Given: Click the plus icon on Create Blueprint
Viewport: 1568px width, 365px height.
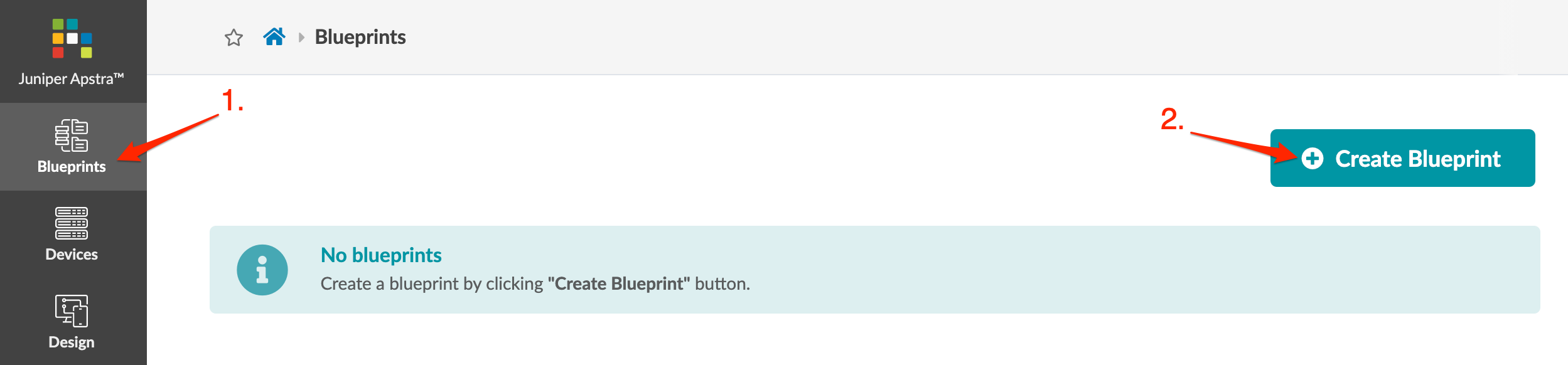Looking at the screenshot, I should coord(1313,159).
